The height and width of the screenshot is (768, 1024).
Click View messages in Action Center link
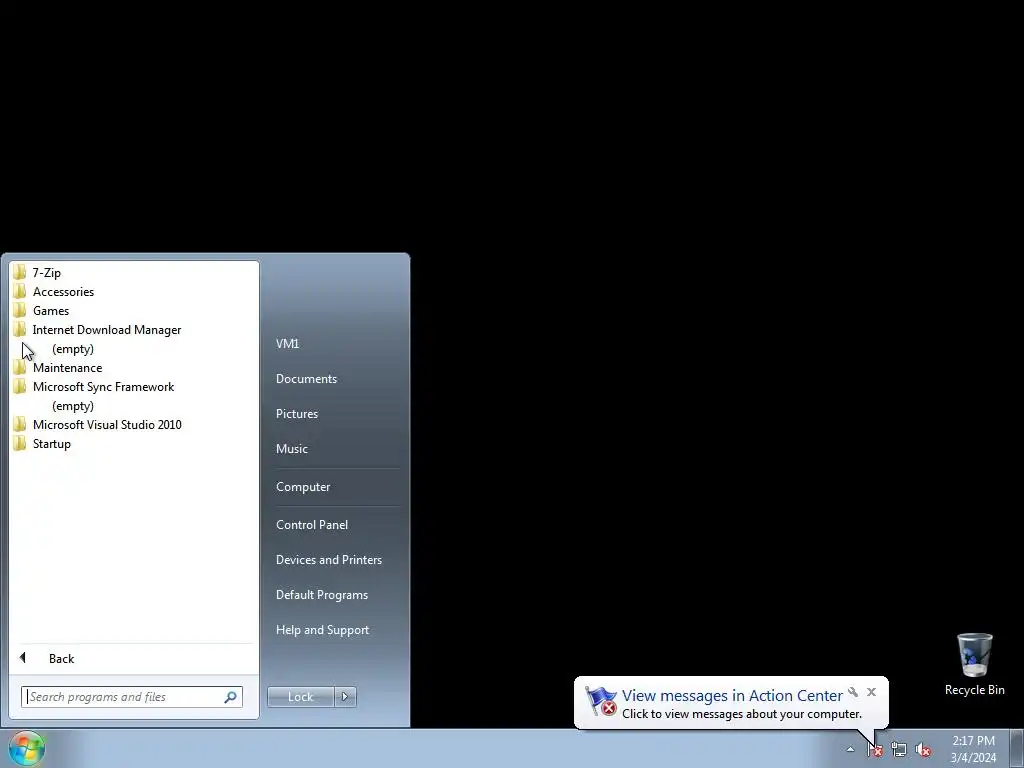(x=732, y=696)
